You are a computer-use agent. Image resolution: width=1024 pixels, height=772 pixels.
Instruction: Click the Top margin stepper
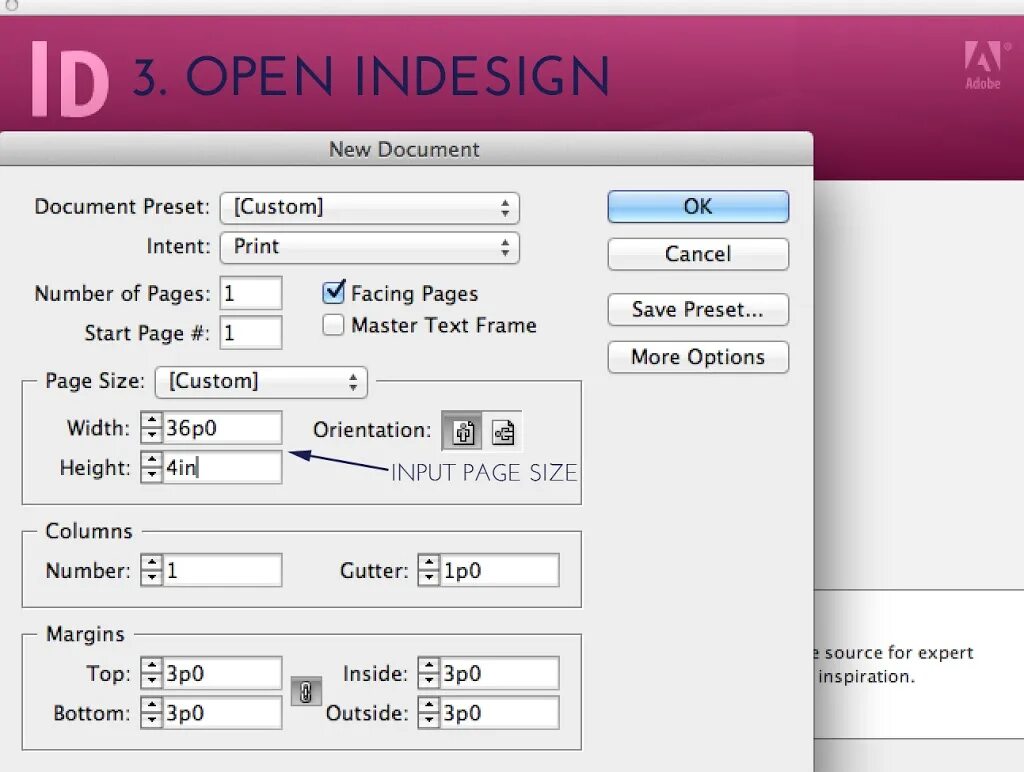tap(152, 673)
